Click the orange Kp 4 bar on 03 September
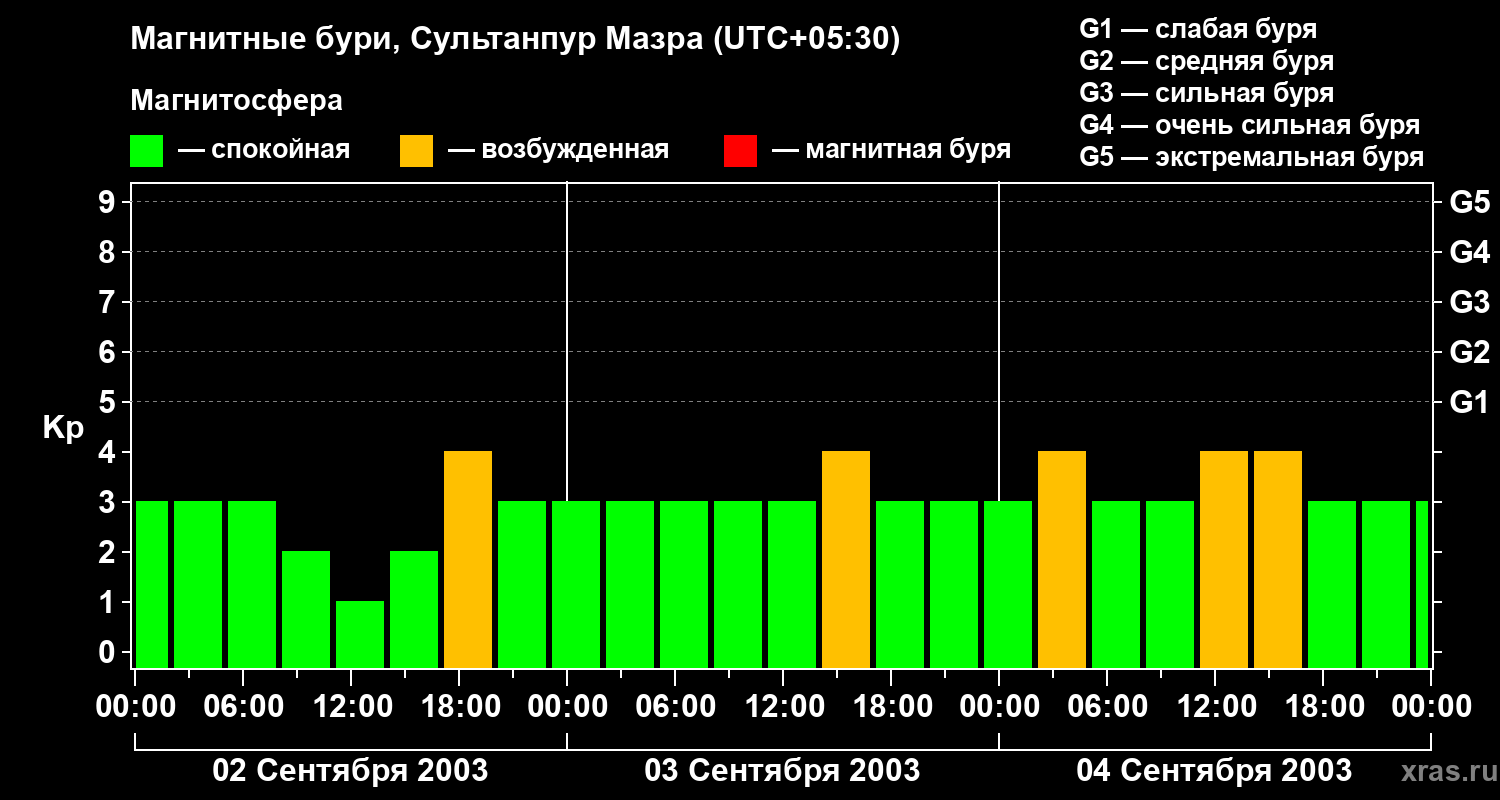Screen dimensions: 1500x800 (x=846, y=560)
